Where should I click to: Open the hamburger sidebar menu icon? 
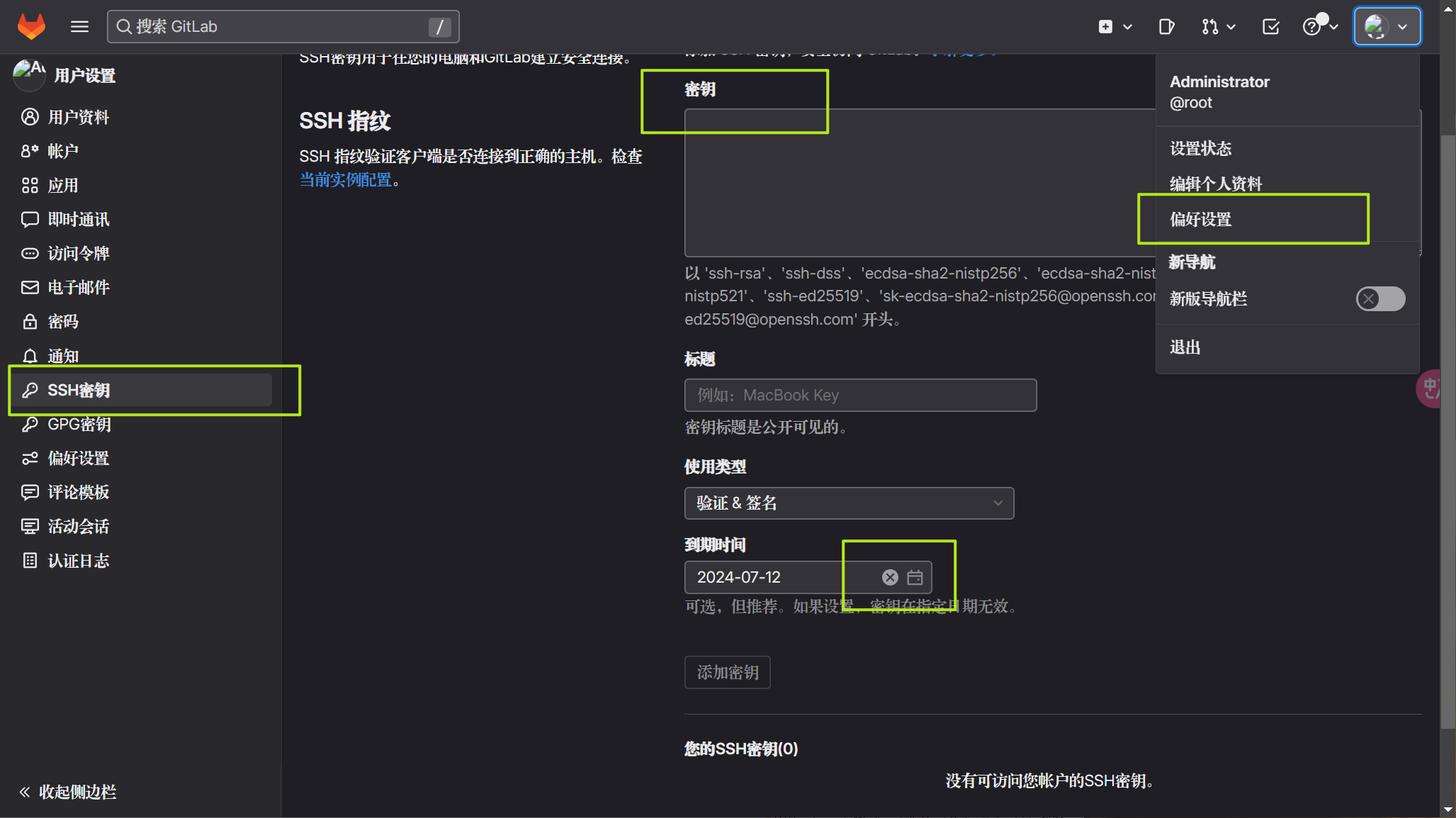click(x=79, y=26)
